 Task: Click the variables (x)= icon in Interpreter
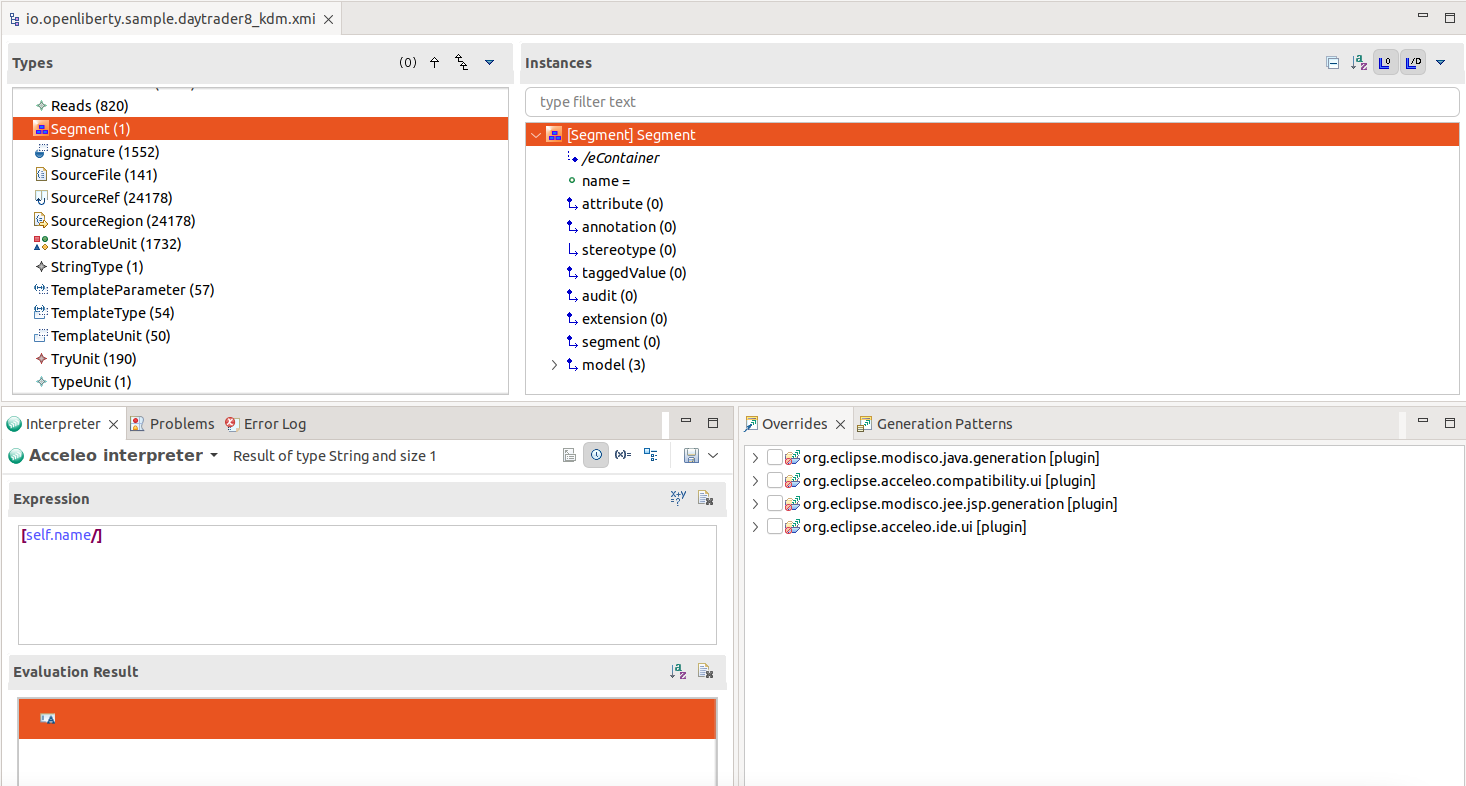623,455
